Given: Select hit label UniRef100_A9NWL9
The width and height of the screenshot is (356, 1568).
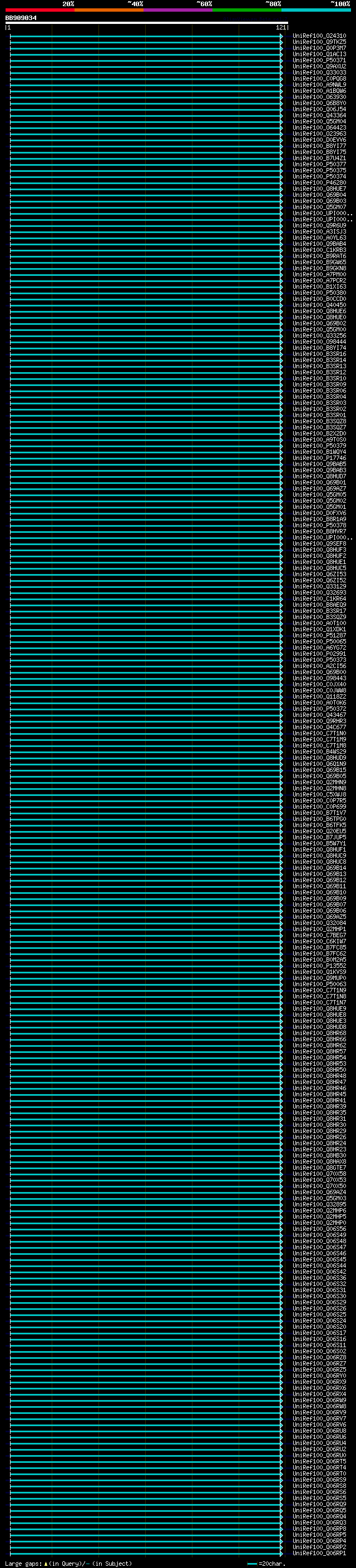Looking at the screenshot, I should [x=319, y=85].
